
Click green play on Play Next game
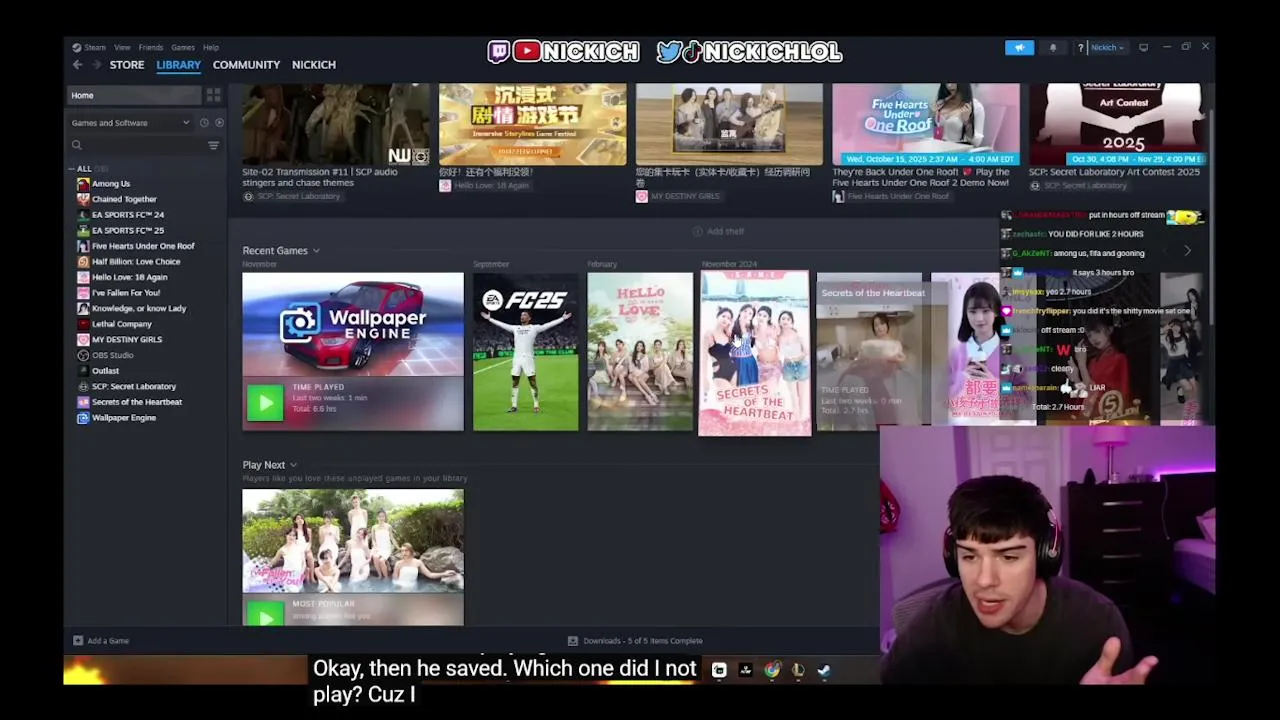265,613
